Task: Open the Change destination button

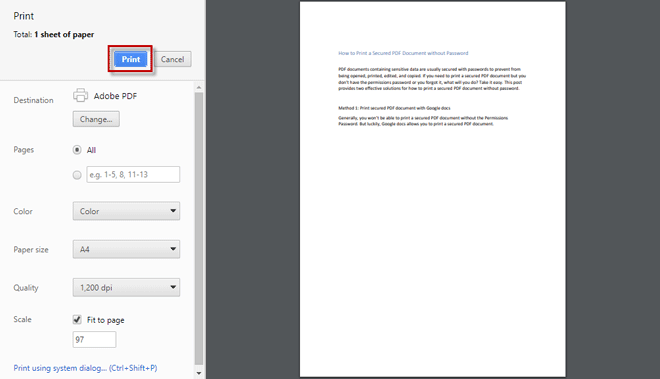Action: coord(96,119)
